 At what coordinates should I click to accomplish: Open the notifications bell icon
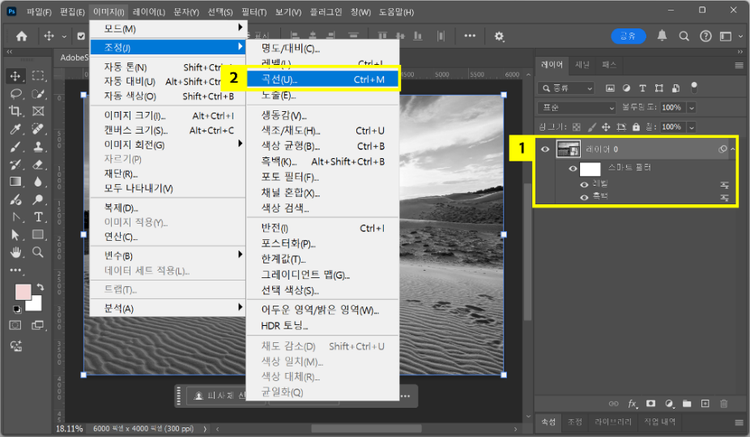pos(662,36)
